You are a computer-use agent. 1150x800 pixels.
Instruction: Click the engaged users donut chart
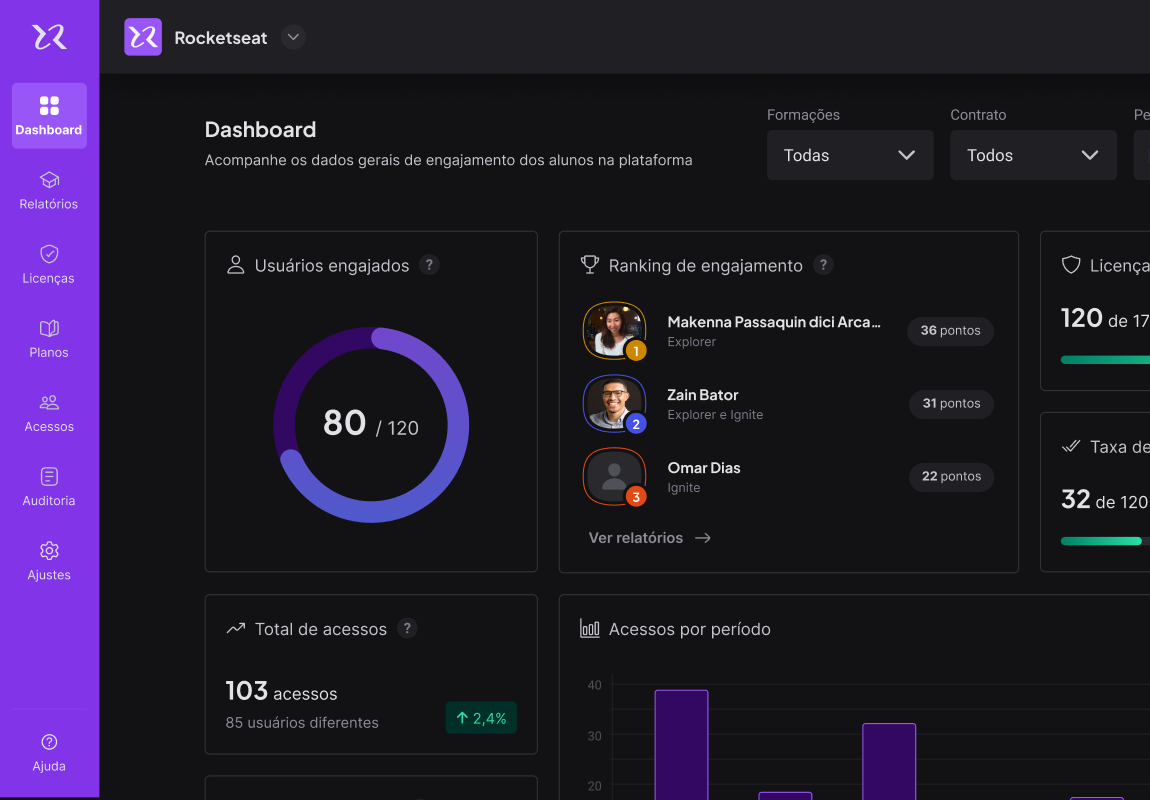(371, 425)
